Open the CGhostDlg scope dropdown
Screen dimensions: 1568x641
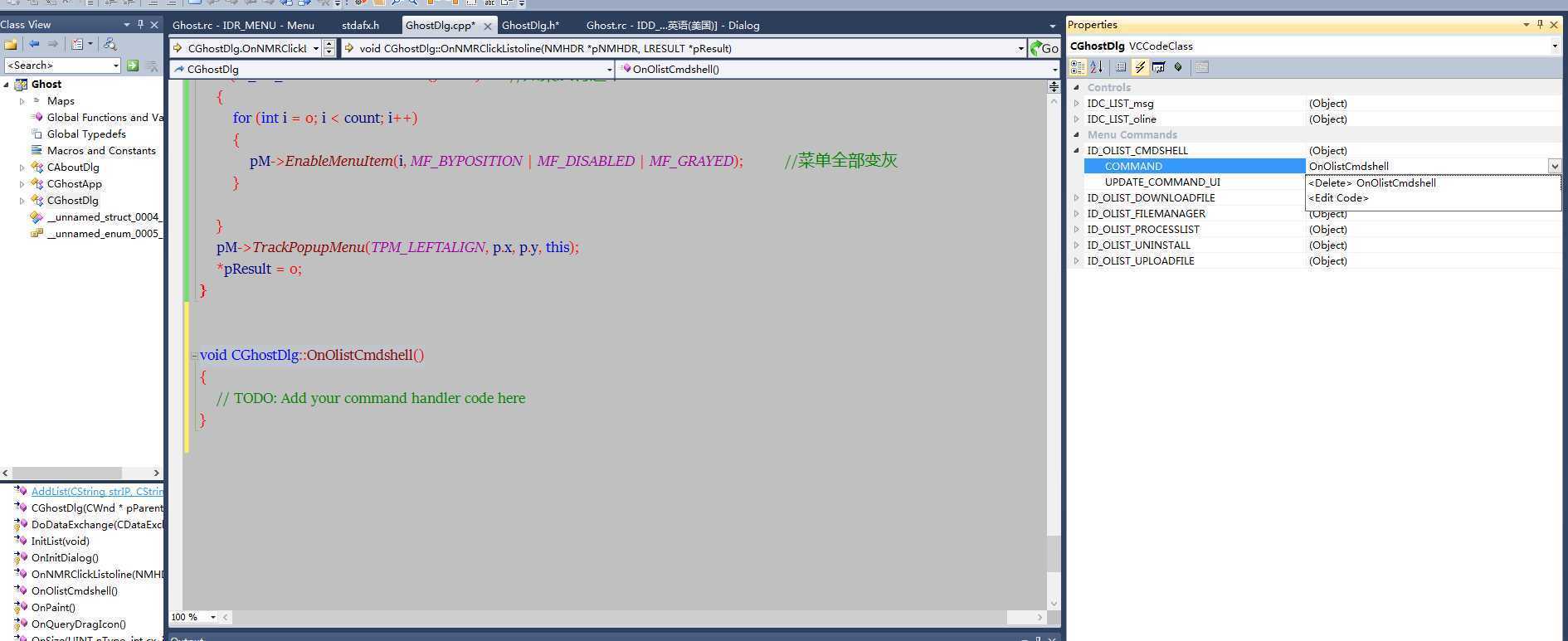[609, 70]
